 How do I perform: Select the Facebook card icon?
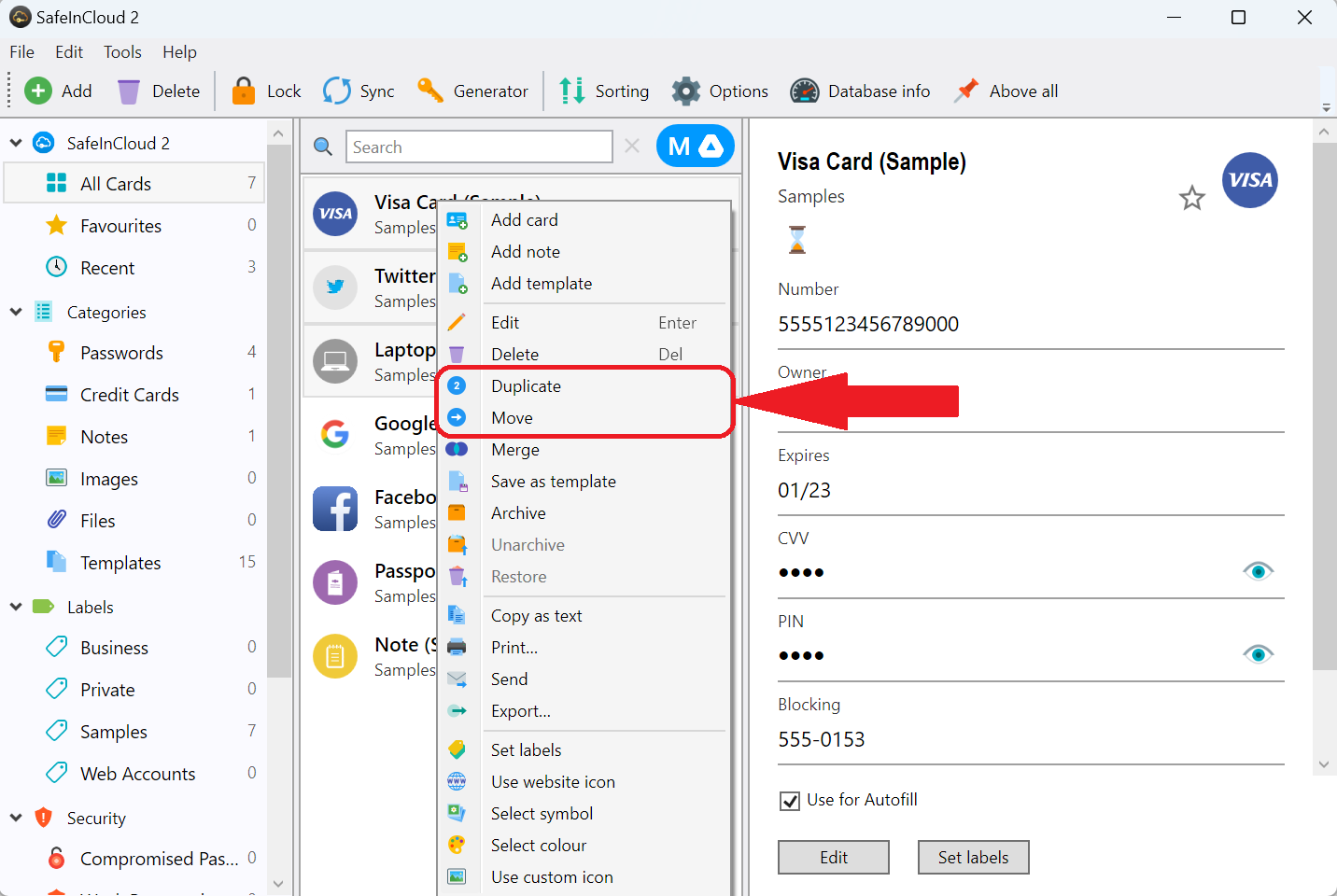pyautogui.click(x=335, y=509)
